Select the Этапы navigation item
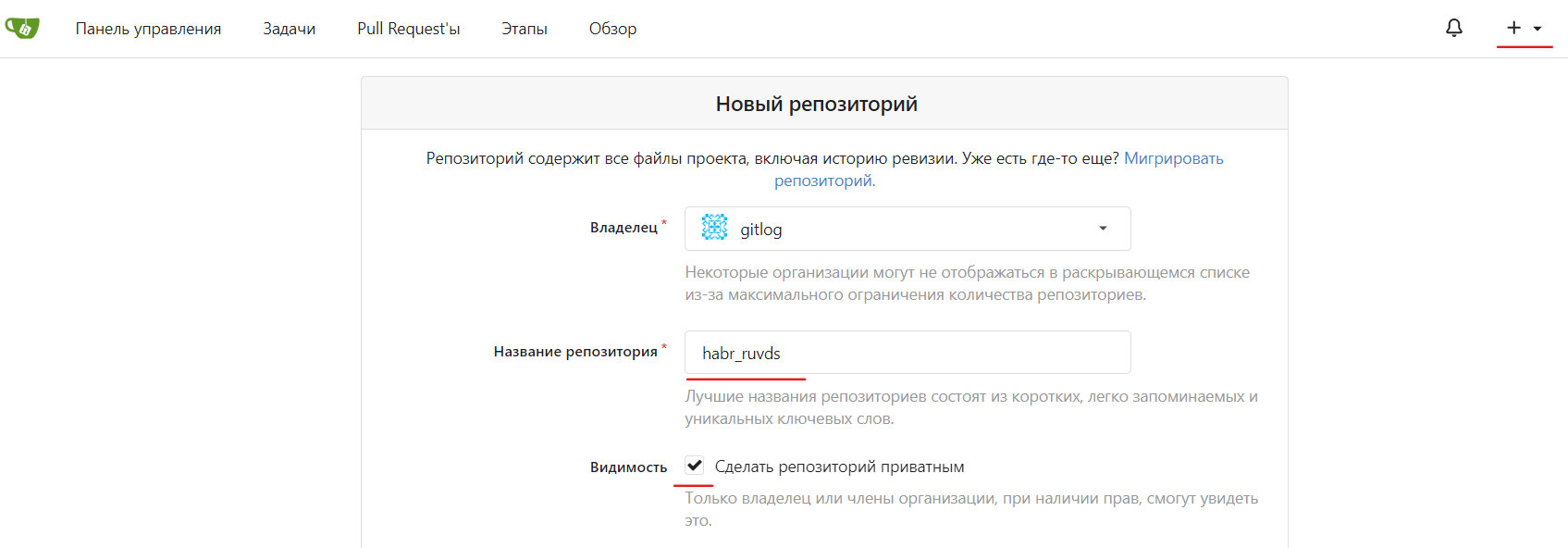This screenshot has height=548, width=1568. tap(524, 28)
